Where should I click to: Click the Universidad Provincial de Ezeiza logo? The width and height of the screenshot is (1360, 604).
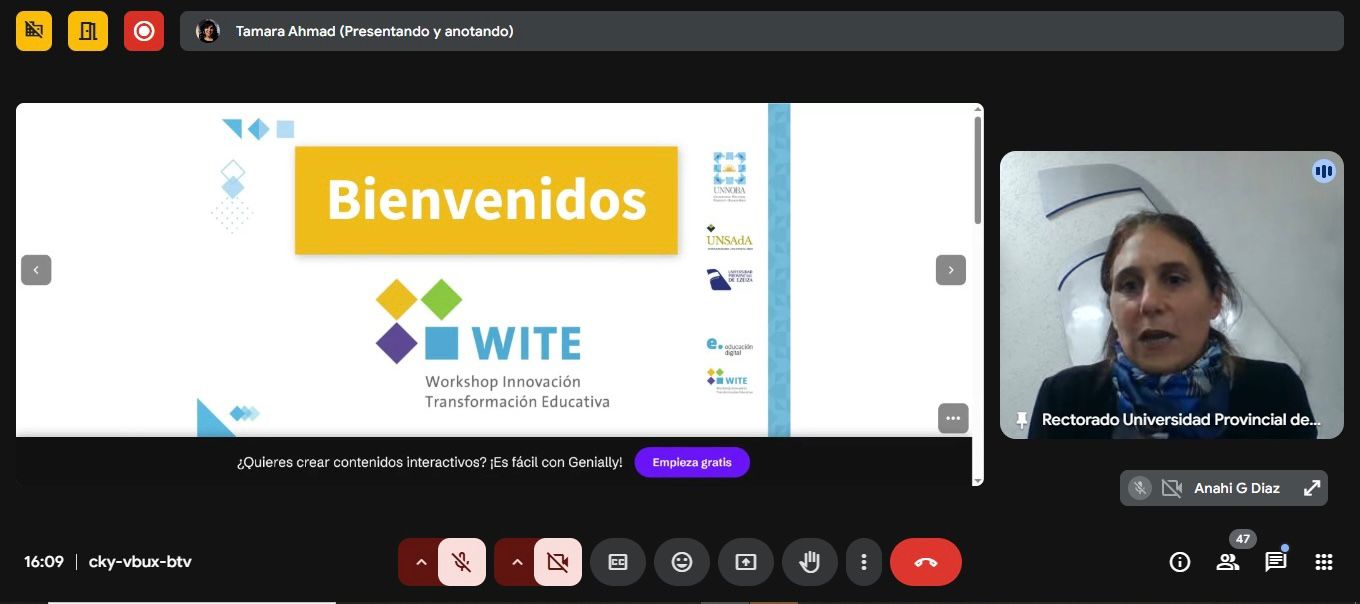pyautogui.click(x=729, y=279)
